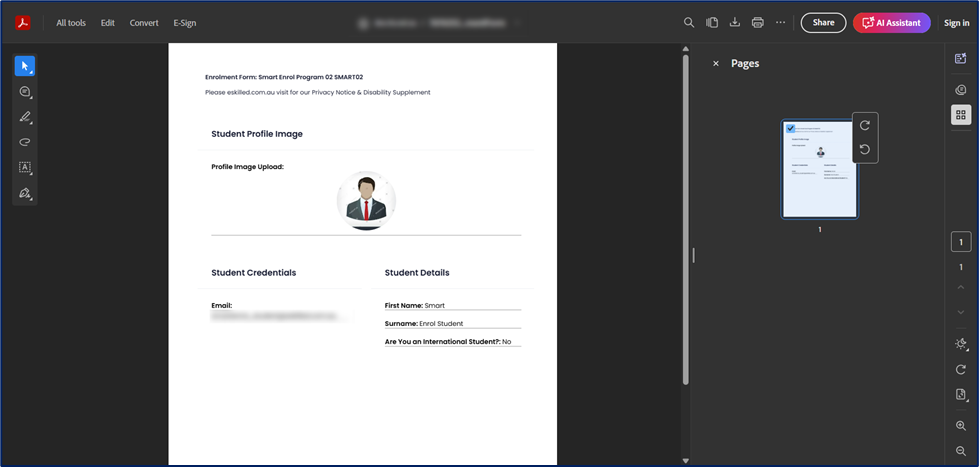Screen dimensions: 979x467
Task: Click the Share button
Action: tap(823, 22)
